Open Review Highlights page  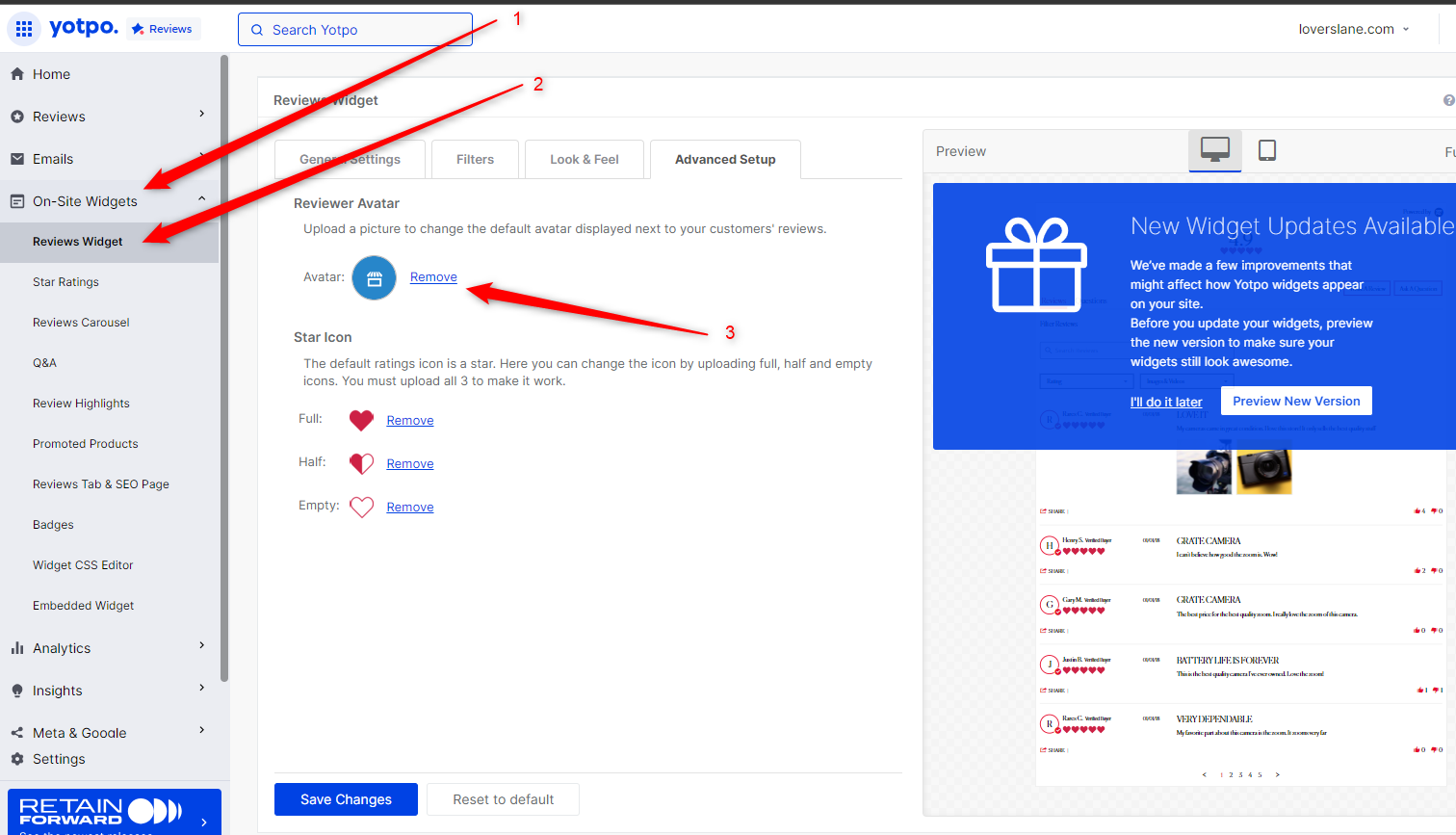[81, 404]
